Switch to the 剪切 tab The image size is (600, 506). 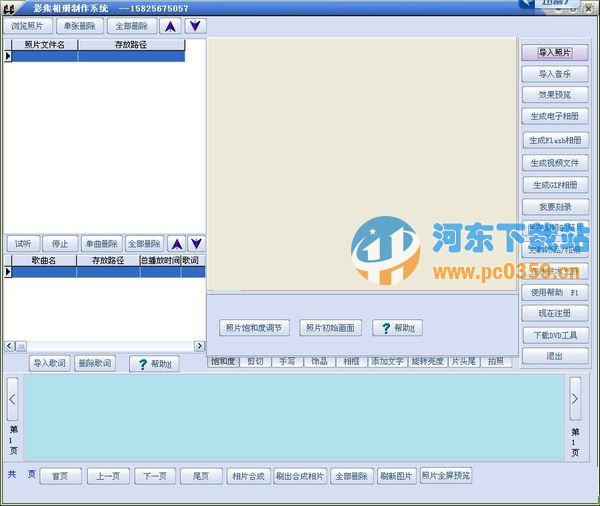click(x=255, y=361)
